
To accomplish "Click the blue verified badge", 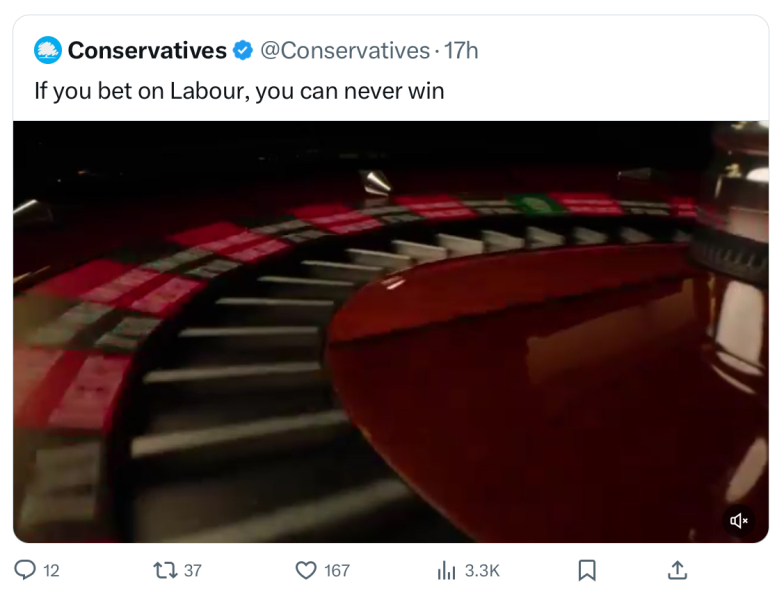I will tap(242, 50).
